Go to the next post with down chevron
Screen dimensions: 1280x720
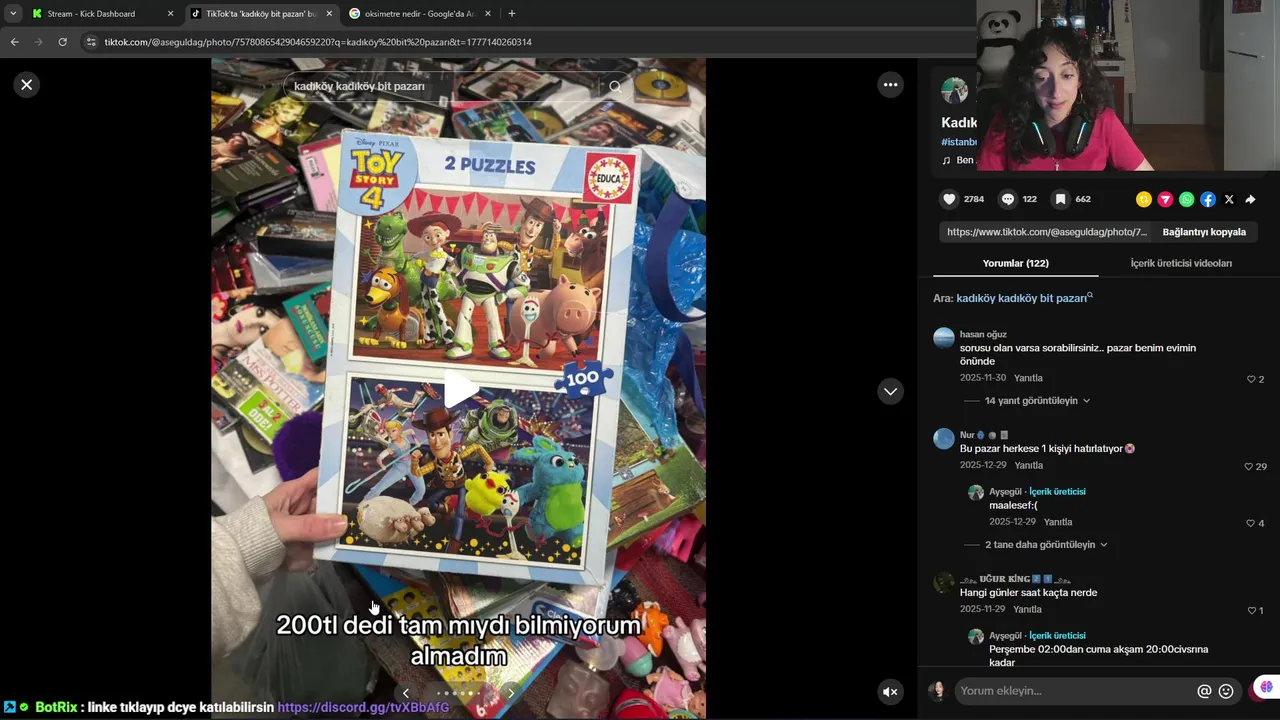tap(890, 391)
